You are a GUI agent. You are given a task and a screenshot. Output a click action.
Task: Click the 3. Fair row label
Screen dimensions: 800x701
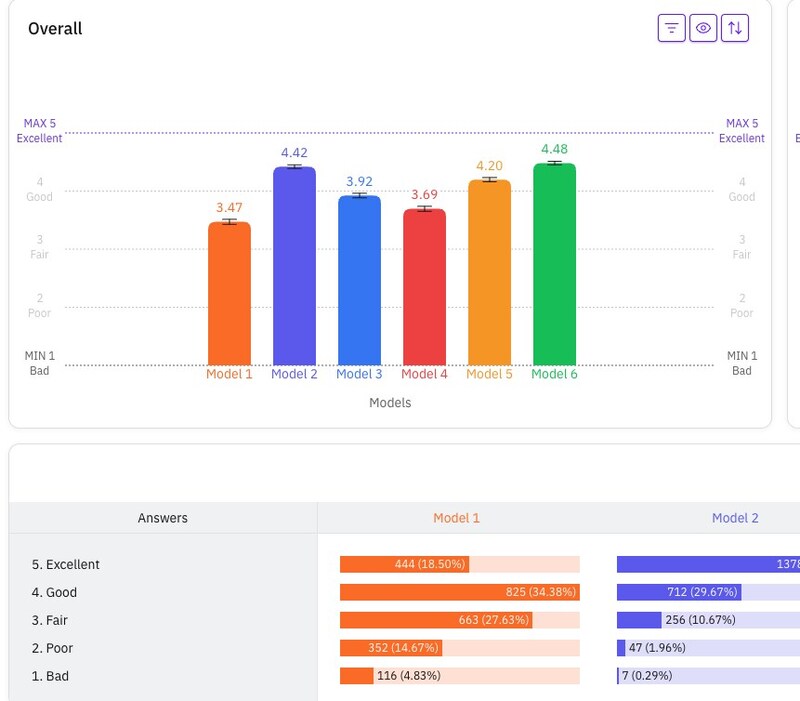[49, 620]
